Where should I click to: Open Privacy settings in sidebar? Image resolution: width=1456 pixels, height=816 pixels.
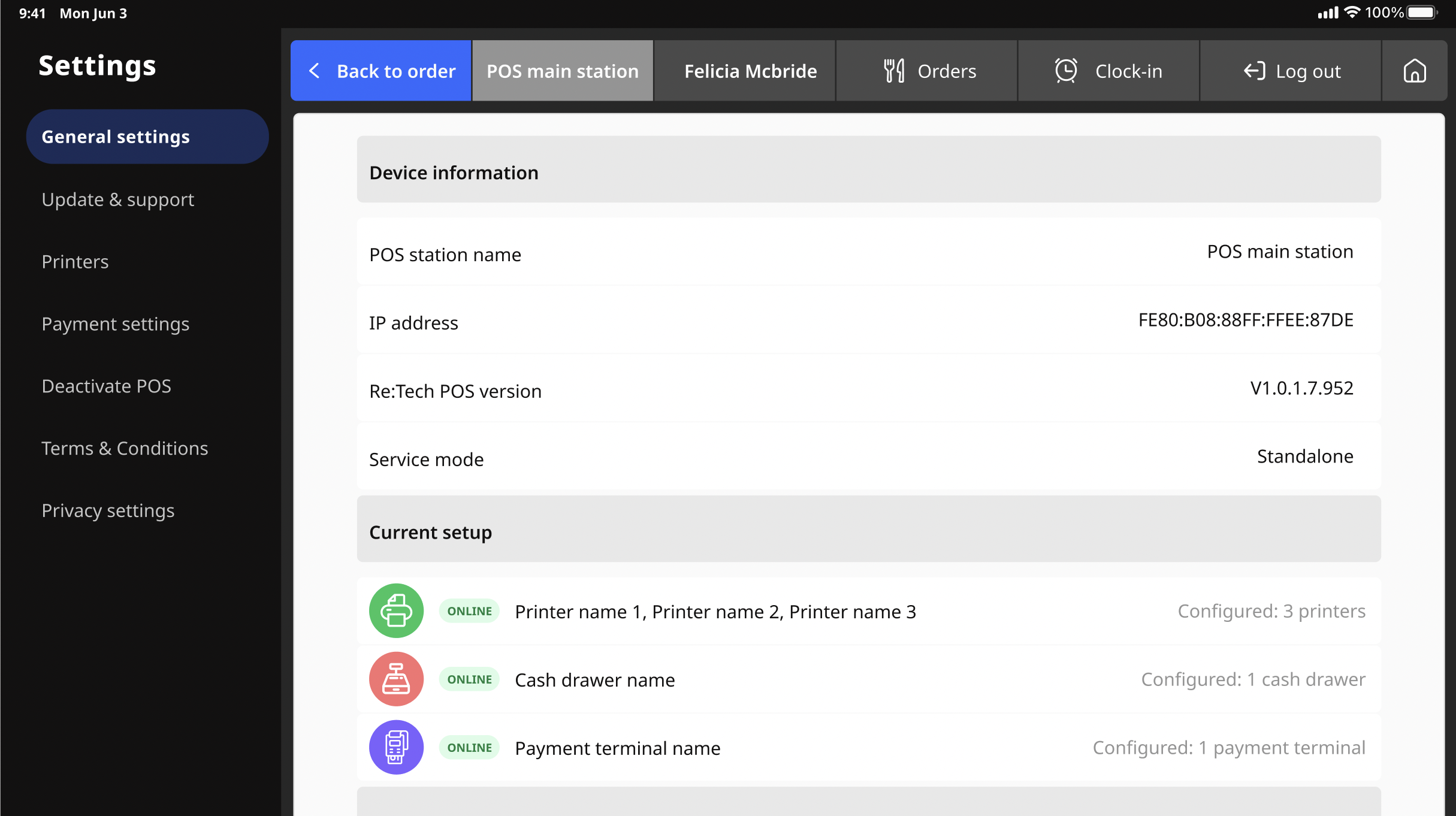108,511
